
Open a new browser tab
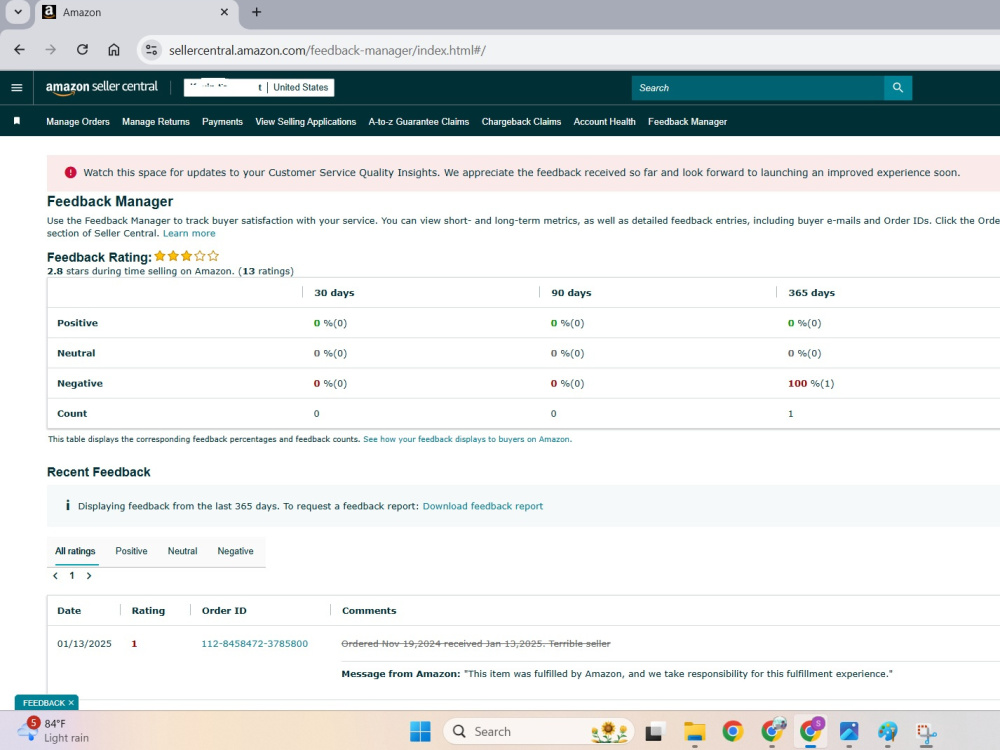click(x=256, y=12)
